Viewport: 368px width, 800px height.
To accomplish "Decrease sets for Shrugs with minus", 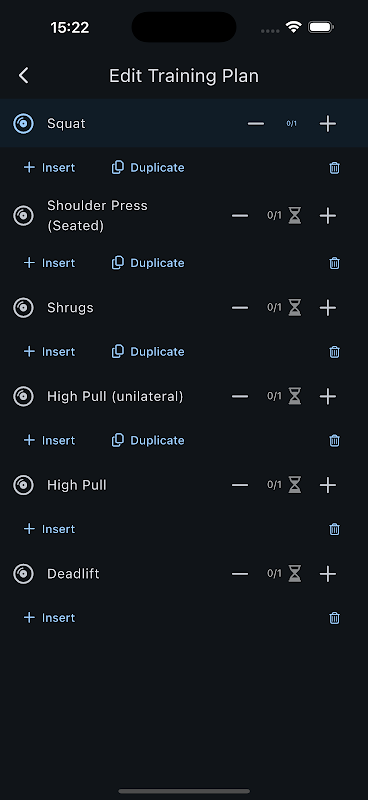I will coord(240,308).
